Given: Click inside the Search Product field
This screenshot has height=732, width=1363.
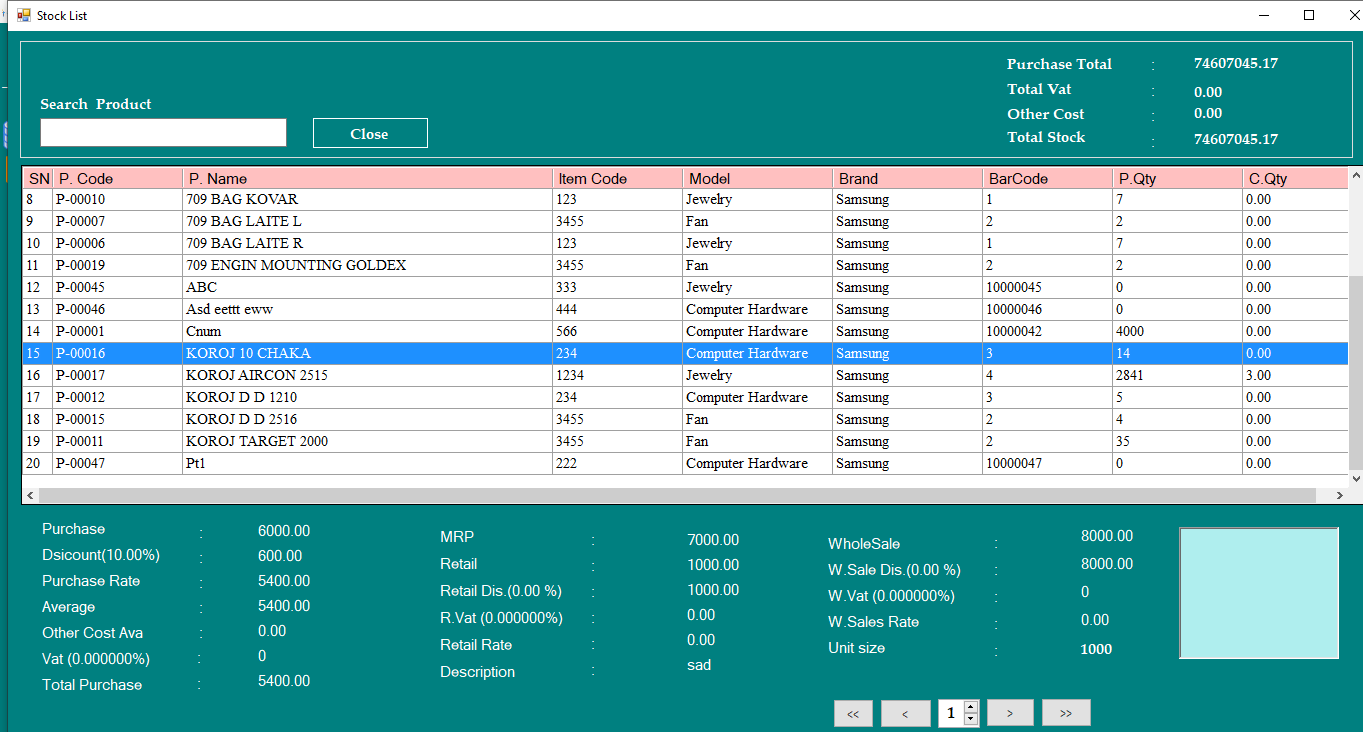Looking at the screenshot, I should coord(162,132).
